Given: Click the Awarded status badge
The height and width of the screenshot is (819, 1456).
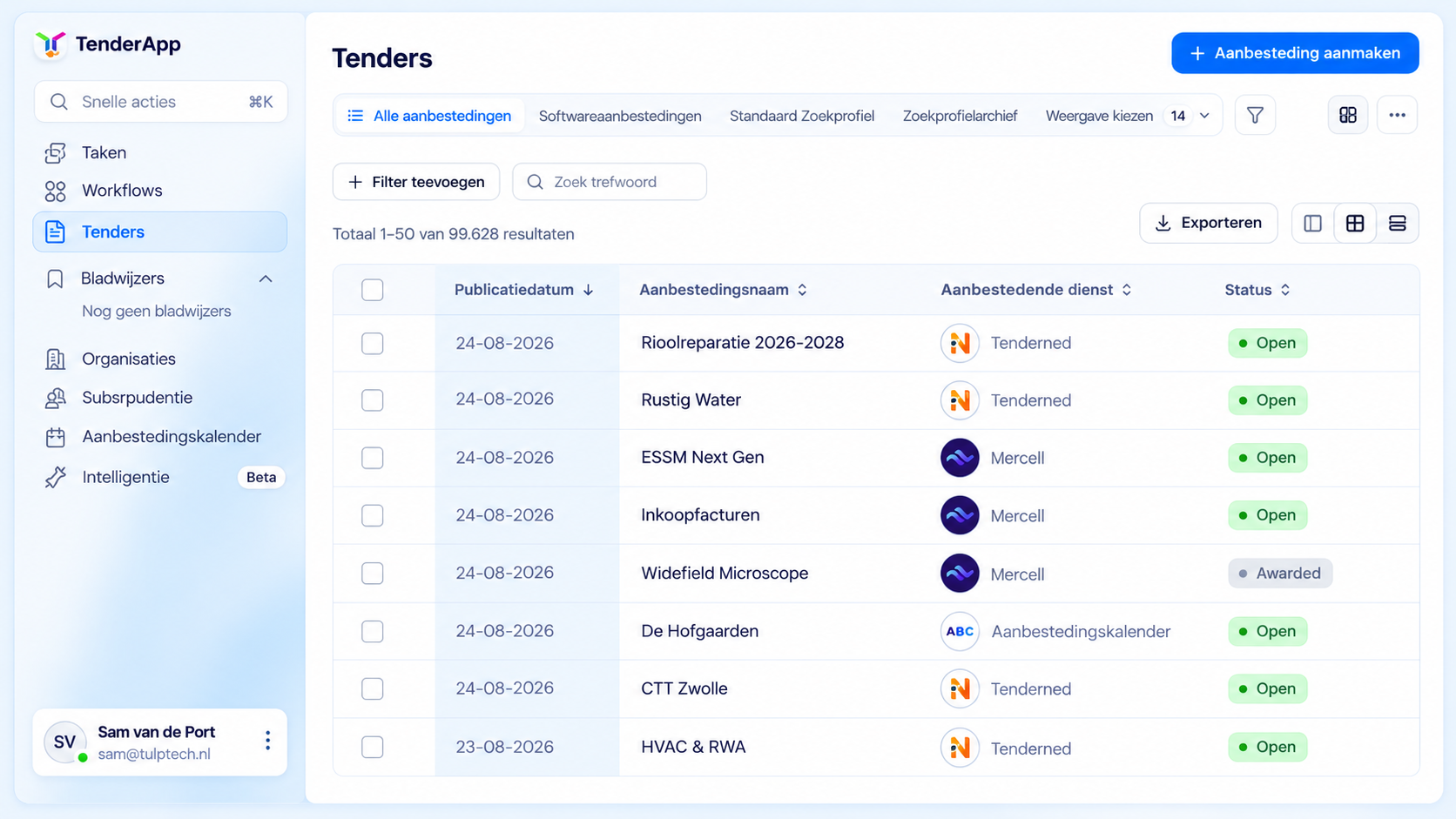Looking at the screenshot, I should click(1280, 574).
